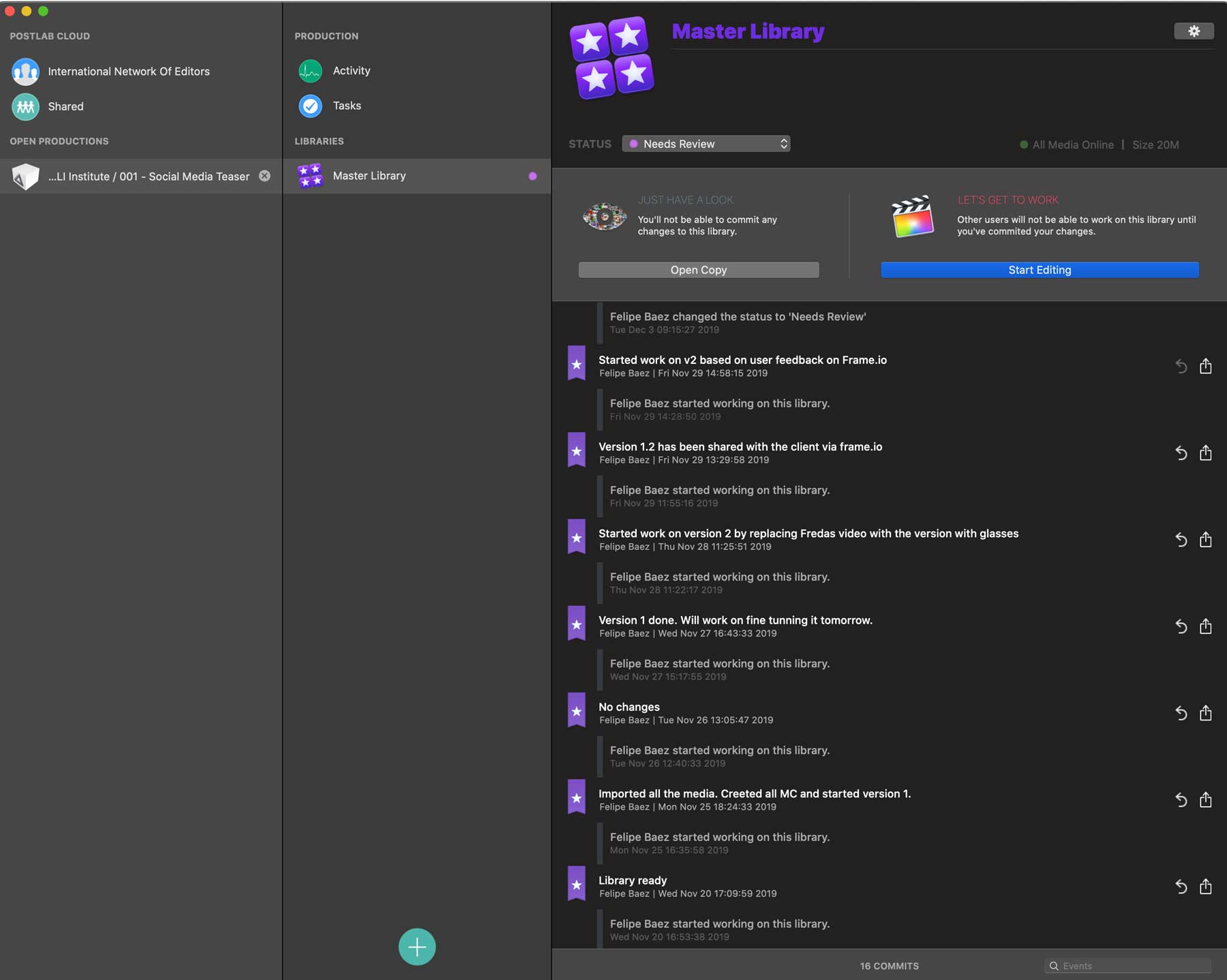Share the 'Library ready' commit

(1205, 885)
